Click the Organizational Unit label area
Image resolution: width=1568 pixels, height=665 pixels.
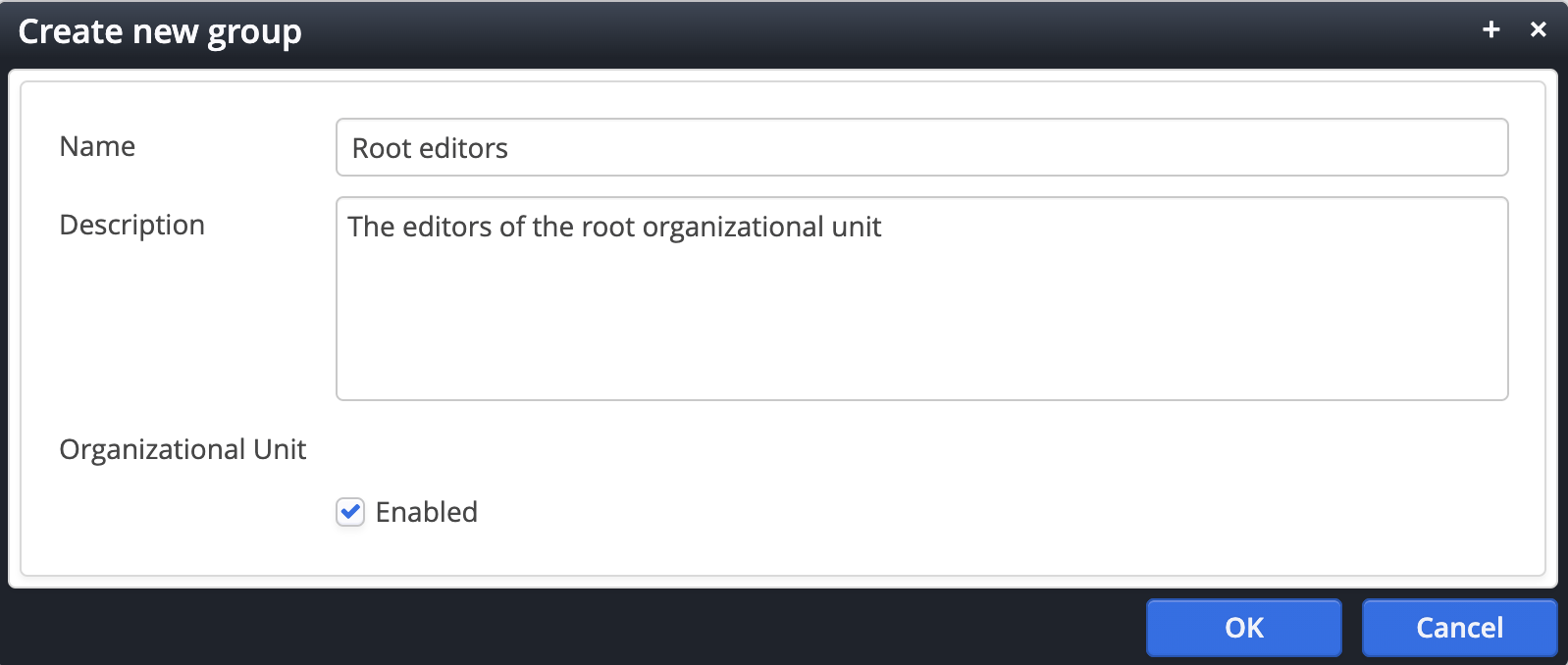tap(183, 448)
